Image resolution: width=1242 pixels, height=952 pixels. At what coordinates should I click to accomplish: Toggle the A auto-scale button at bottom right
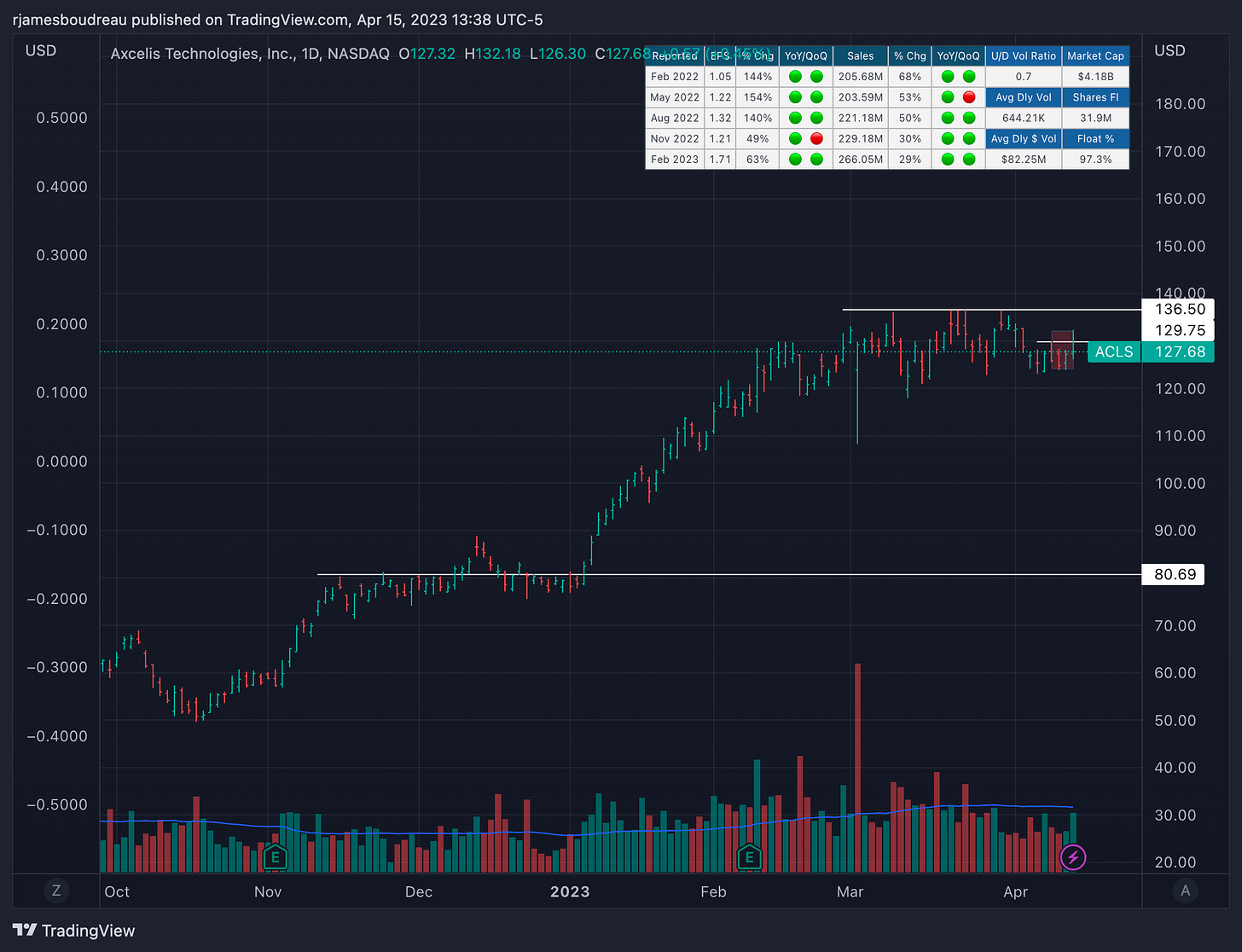(1185, 891)
